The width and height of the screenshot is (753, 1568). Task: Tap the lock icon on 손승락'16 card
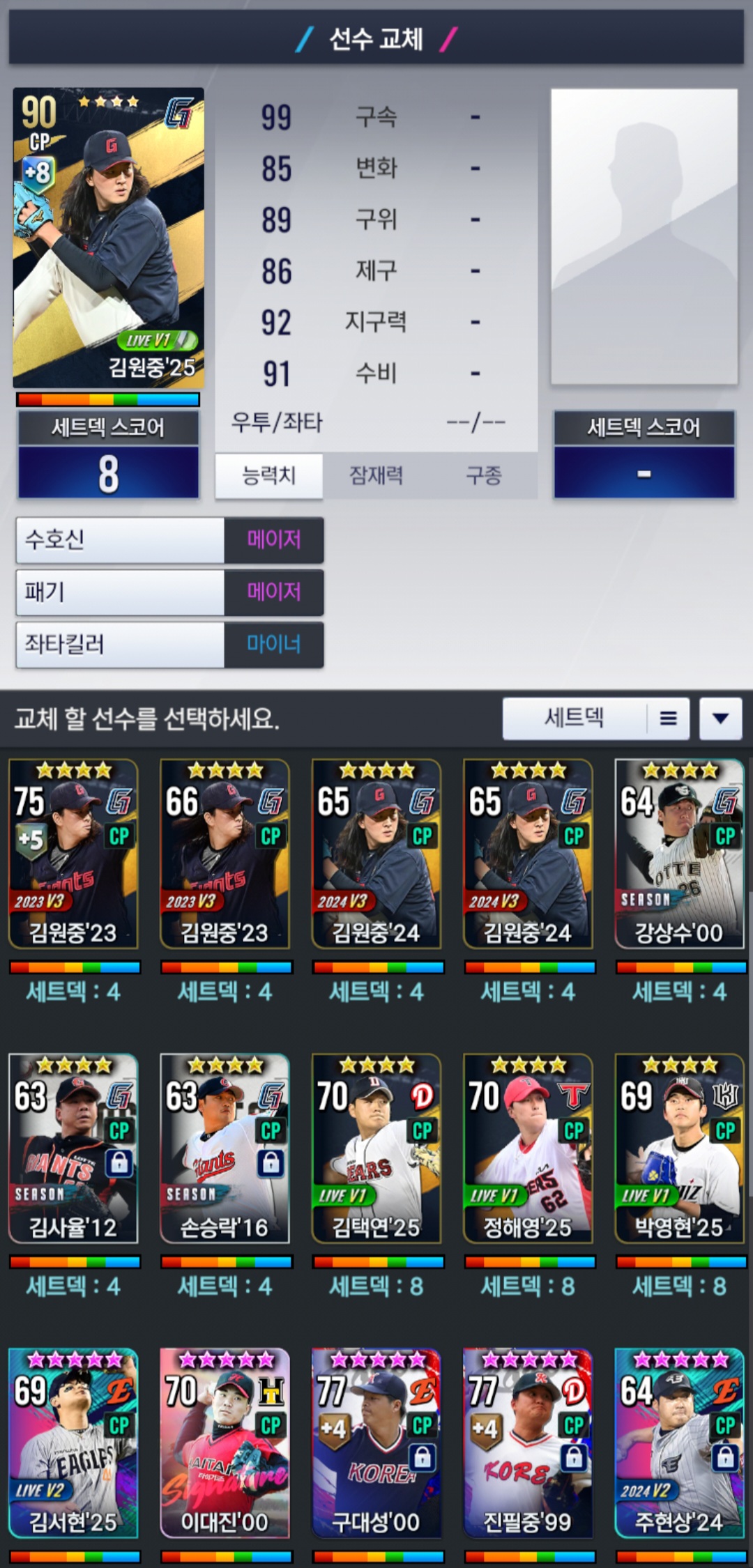(x=271, y=1163)
